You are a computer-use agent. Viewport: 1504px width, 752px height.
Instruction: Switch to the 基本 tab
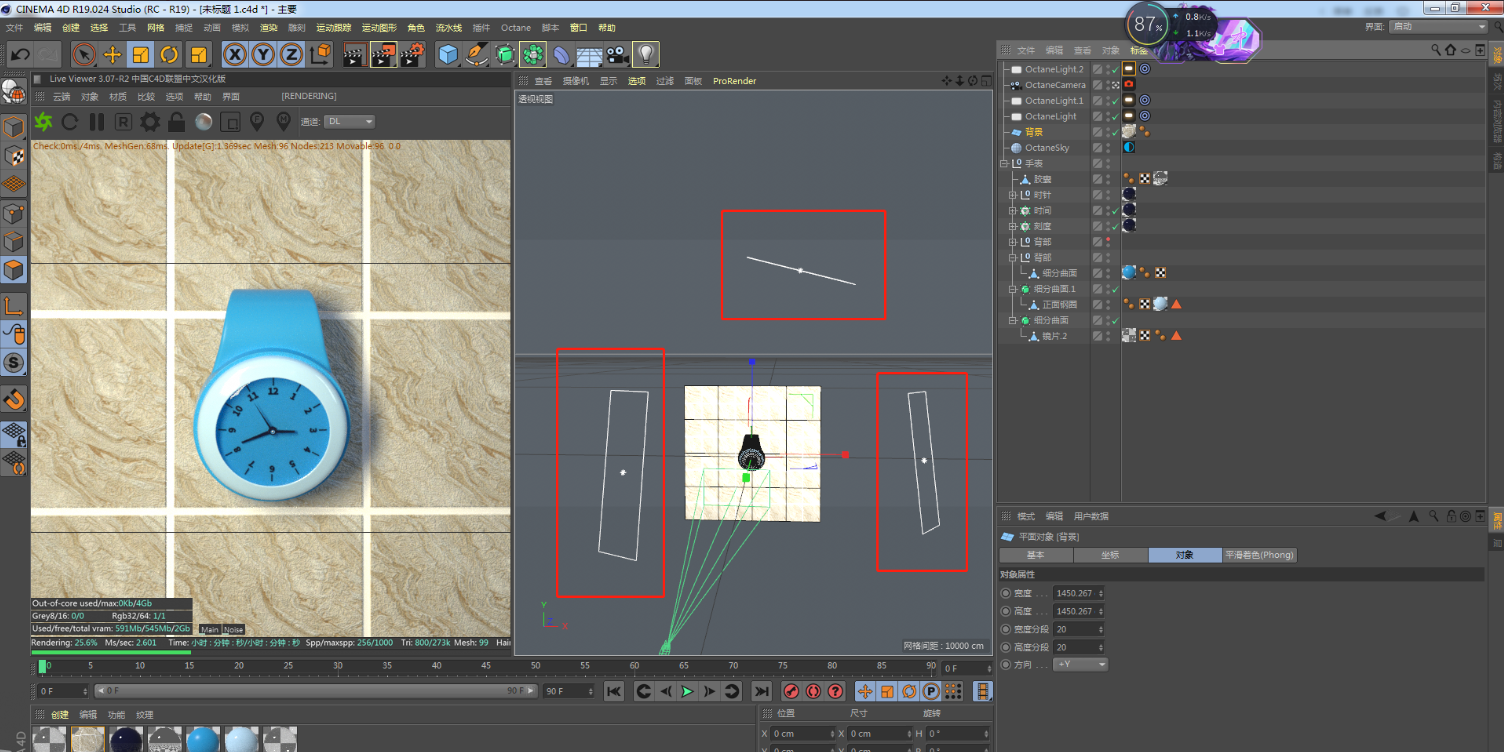1036,555
